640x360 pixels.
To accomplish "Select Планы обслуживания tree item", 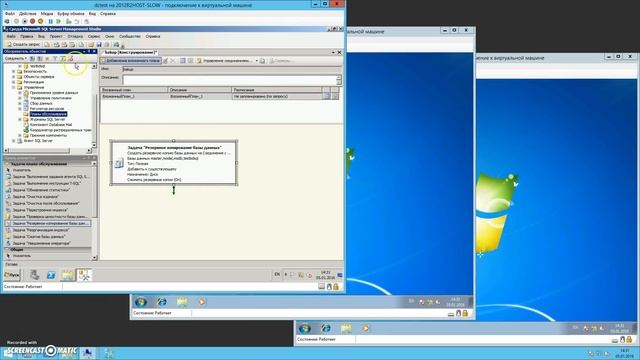I will (x=48, y=114).
